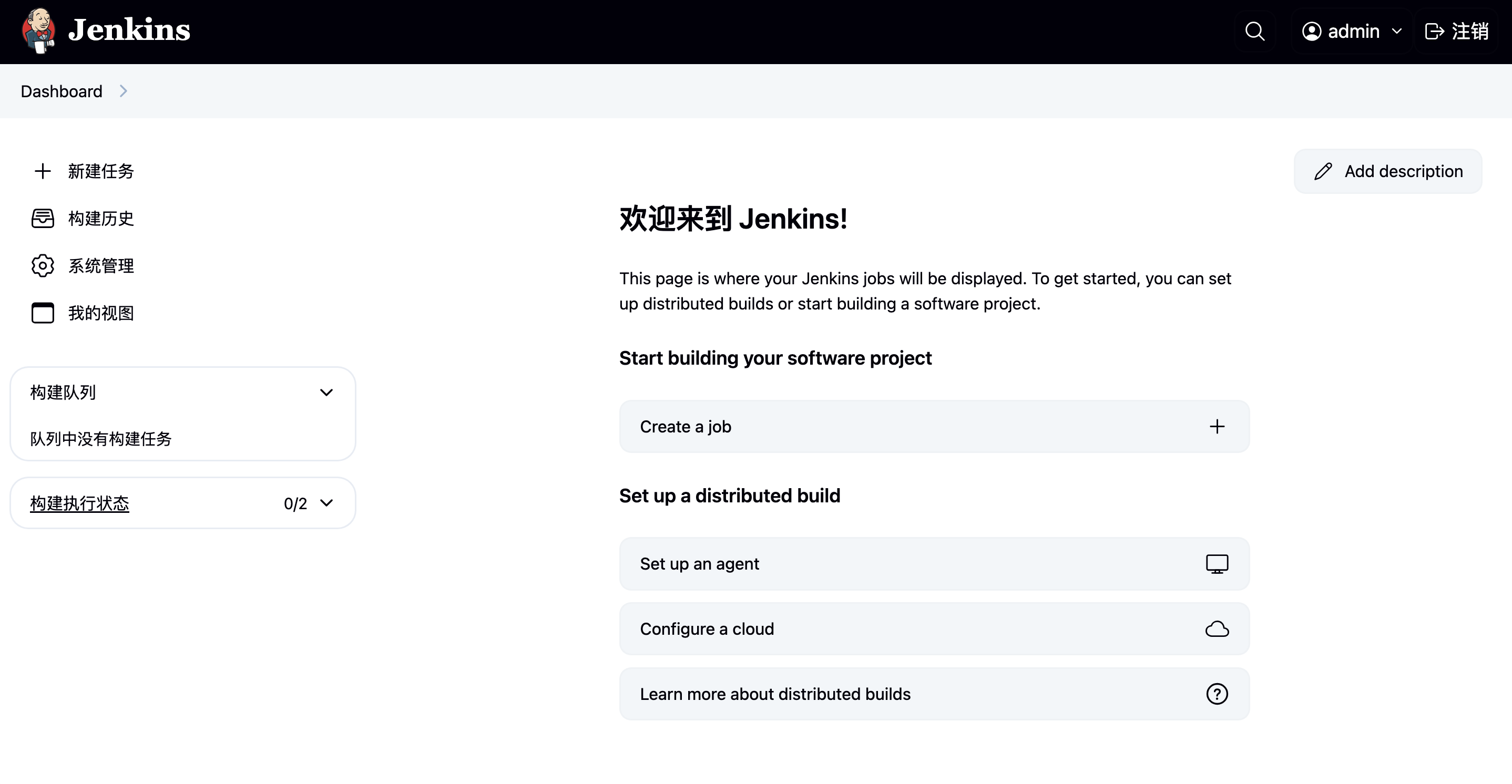Viewport: 1512px width, 784px height.
Task: Click the 我的视图 window icon
Action: pyautogui.click(x=42, y=313)
